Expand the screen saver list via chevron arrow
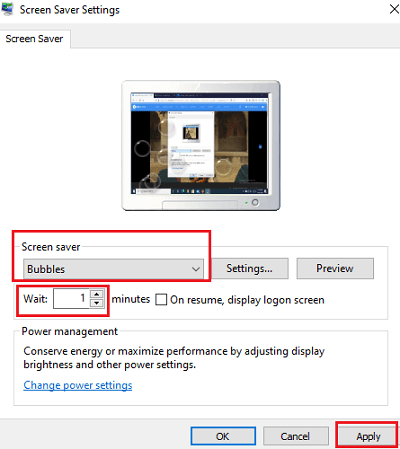 tap(196, 269)
